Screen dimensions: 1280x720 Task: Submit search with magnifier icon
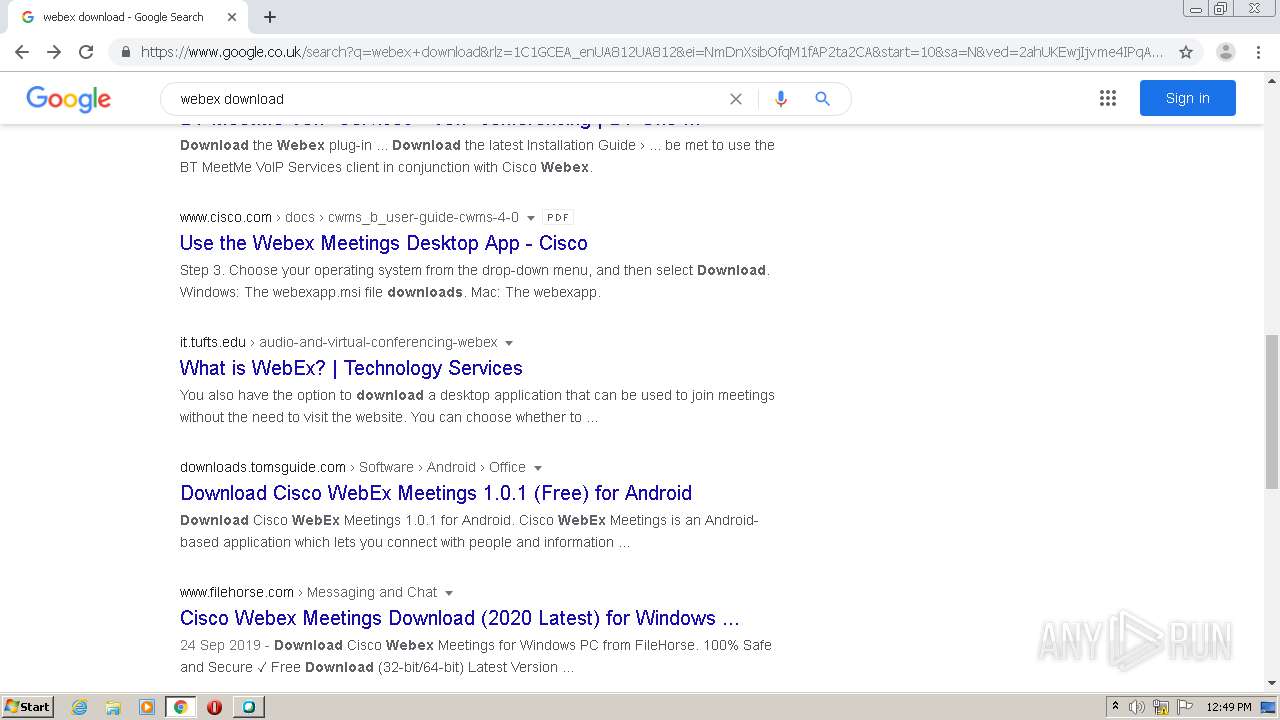(x=822, y=98)
